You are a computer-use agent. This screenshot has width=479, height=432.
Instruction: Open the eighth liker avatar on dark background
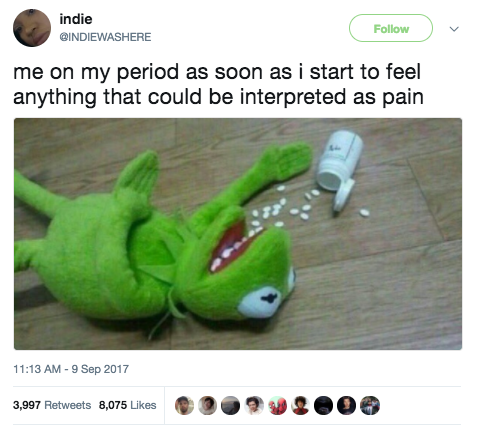pos(347,405)
